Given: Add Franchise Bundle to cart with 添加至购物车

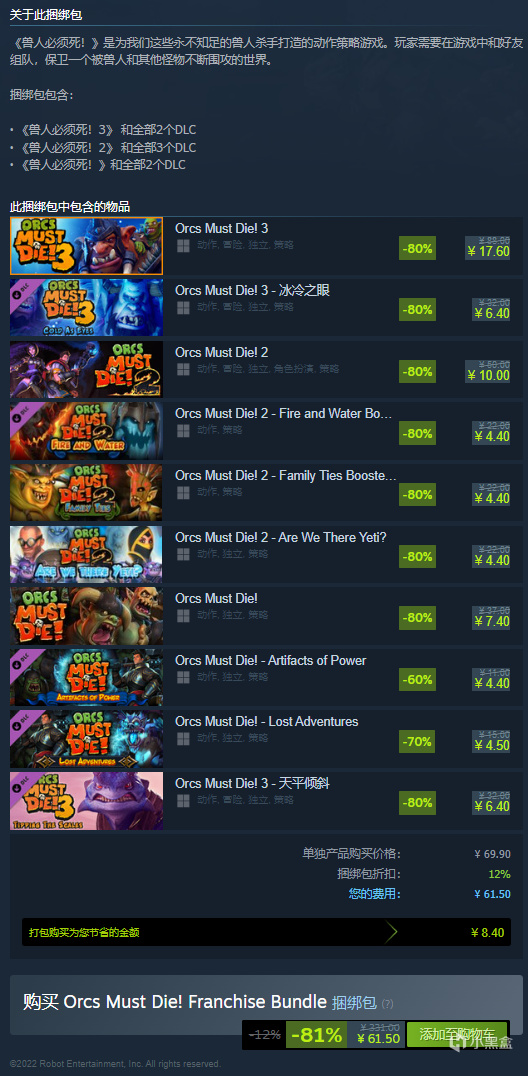Looking at the screenshot, I should tap(457, 1034).
